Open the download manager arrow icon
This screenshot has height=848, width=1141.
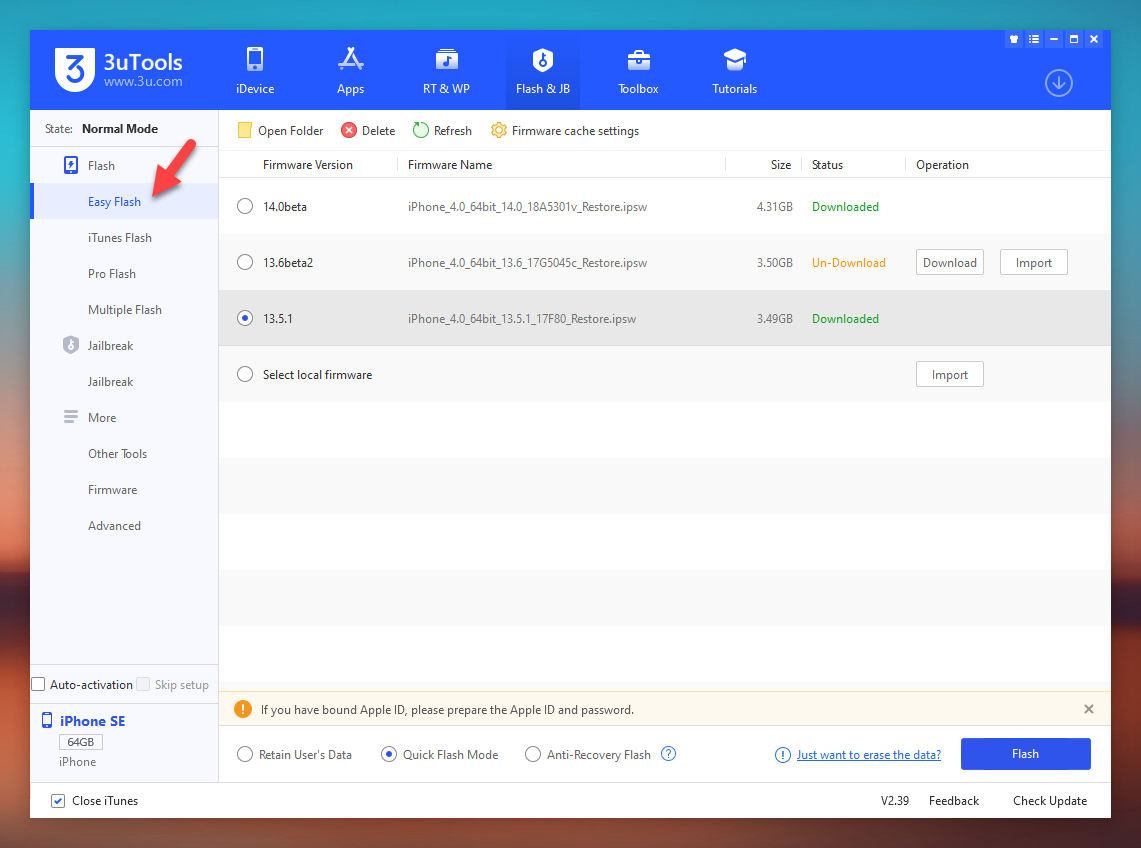[1058, 83]
